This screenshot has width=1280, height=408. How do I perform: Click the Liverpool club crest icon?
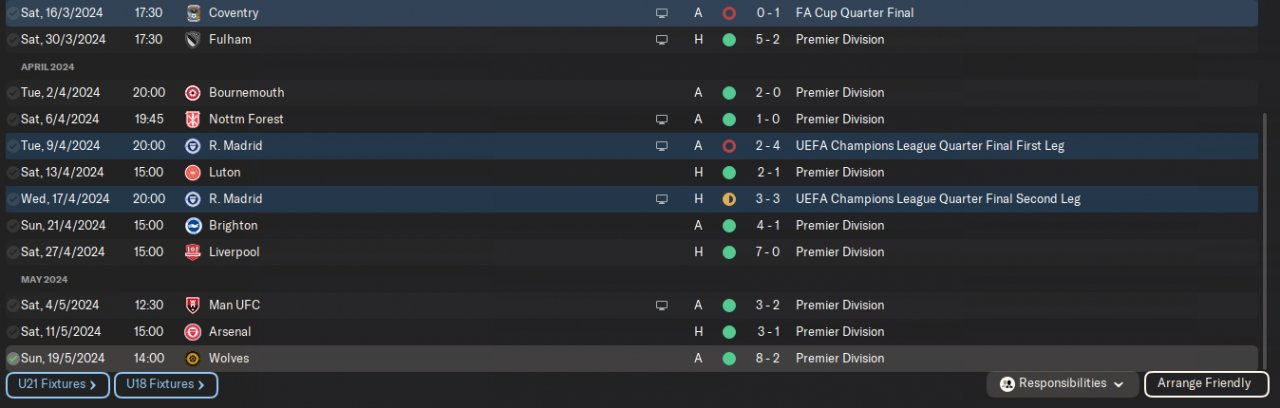pyautogui.click(x=193, y=252)
